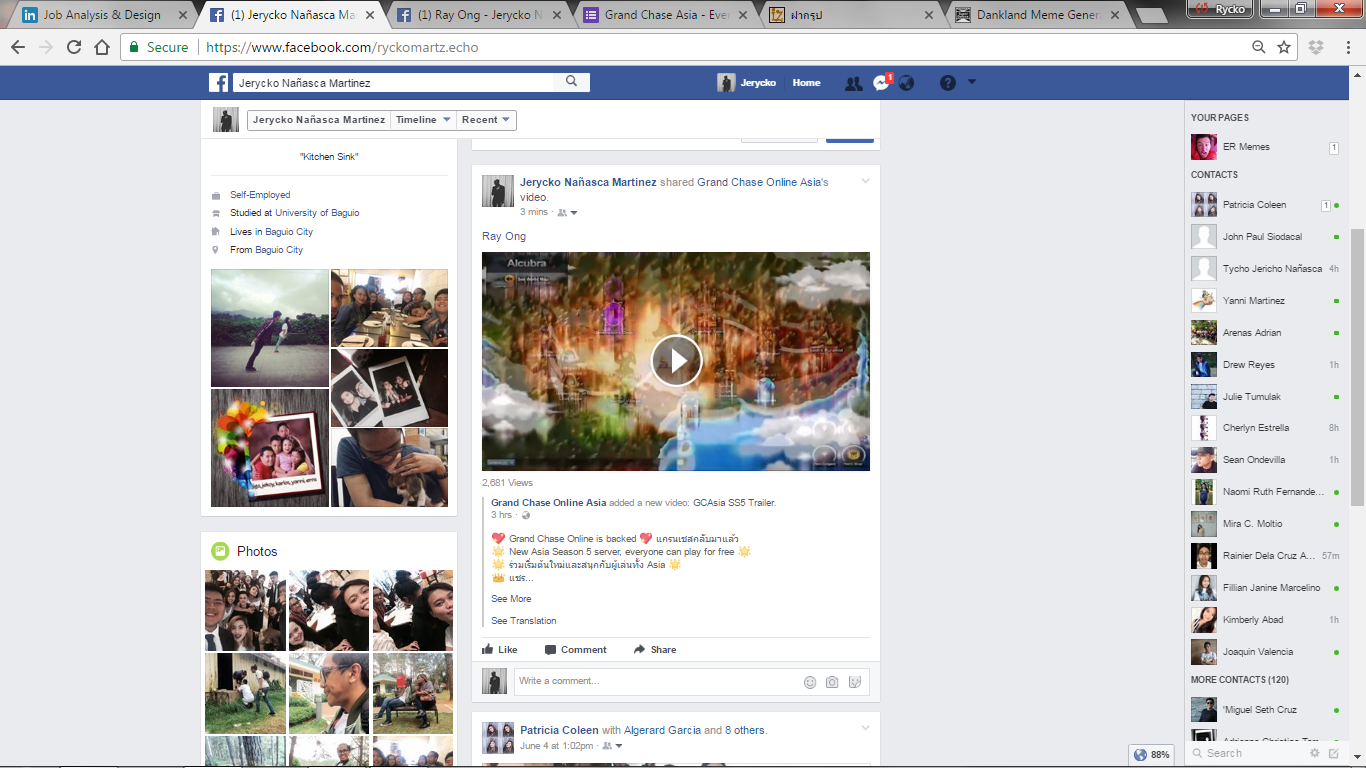The image size is (1366, 768).
Task: Bookmark this page with the star icon
Action: pos(1284,47)
